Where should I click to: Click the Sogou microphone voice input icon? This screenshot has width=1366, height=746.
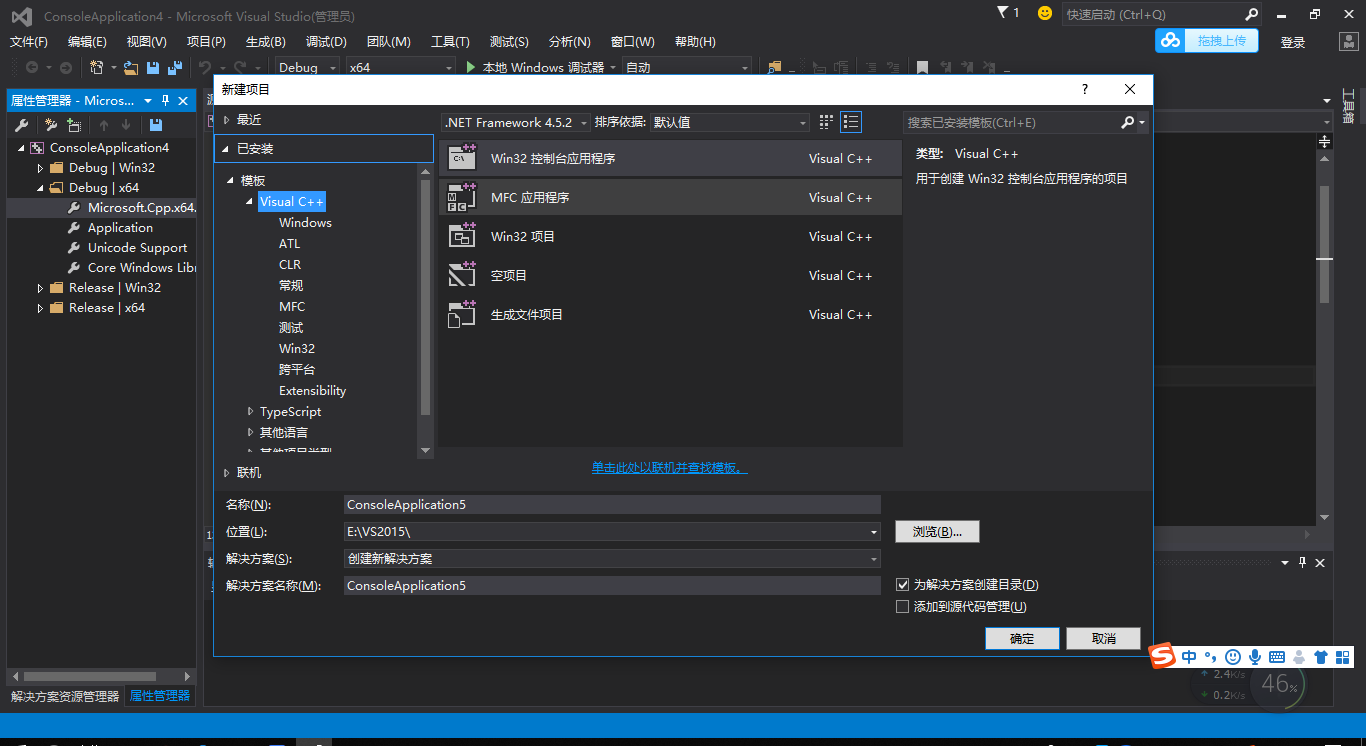(1254, 657)
